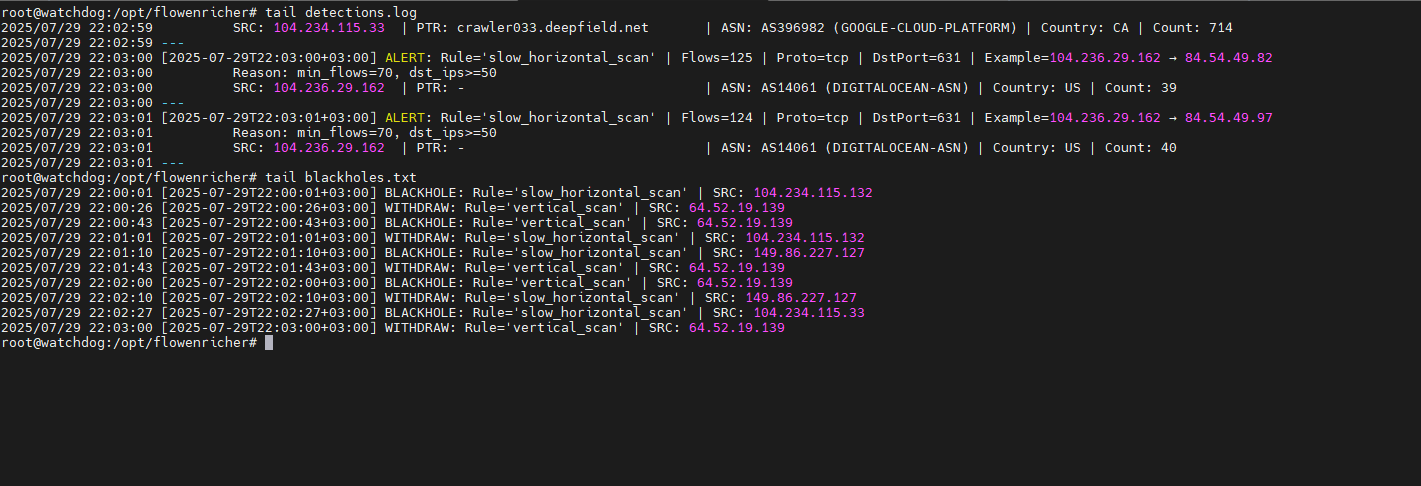
Task: Click the BLACKHOLE keyword in the 22:02:27 entry
Action: (x=421, y=312)
